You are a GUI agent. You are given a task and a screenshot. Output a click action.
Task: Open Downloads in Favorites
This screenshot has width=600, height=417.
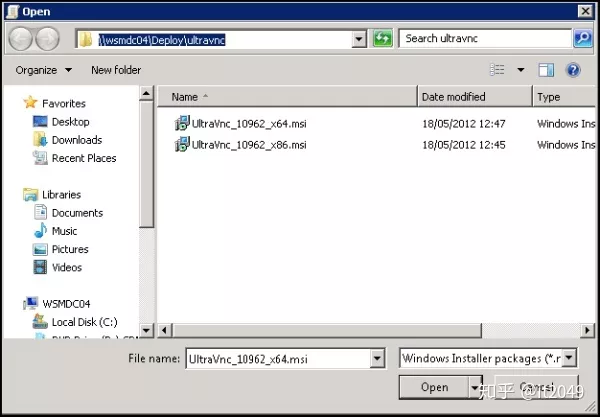[x=76, y=140]
